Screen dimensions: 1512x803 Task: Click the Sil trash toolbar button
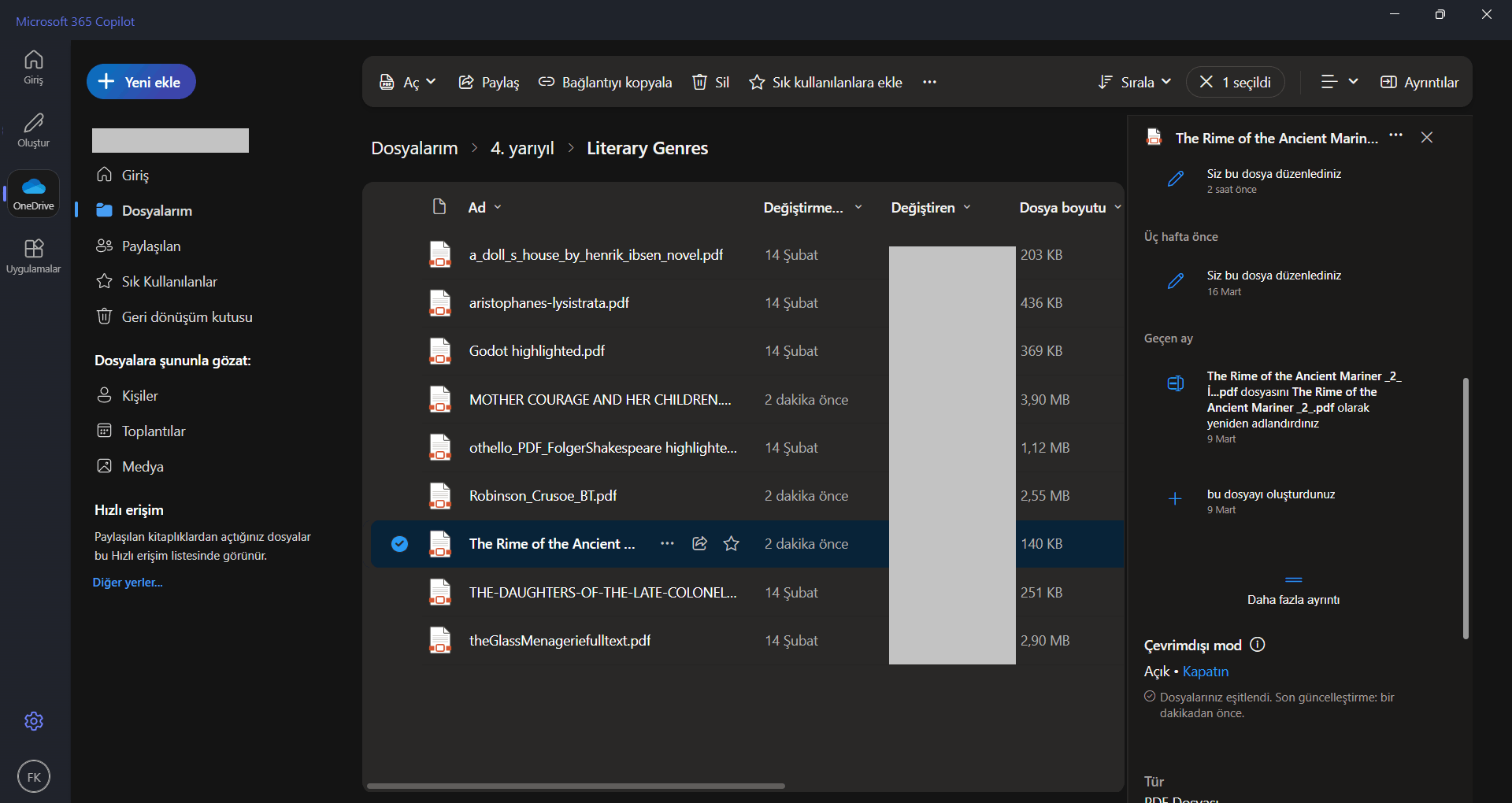point(710,82)
